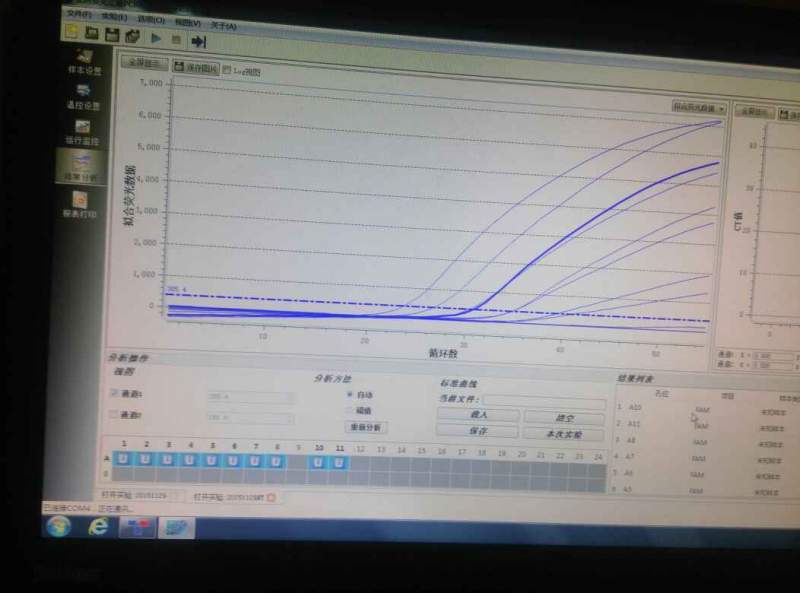Click the 清空 standard curve button
This screenshot has width=800, height=593.
click(x=564, y=418)
